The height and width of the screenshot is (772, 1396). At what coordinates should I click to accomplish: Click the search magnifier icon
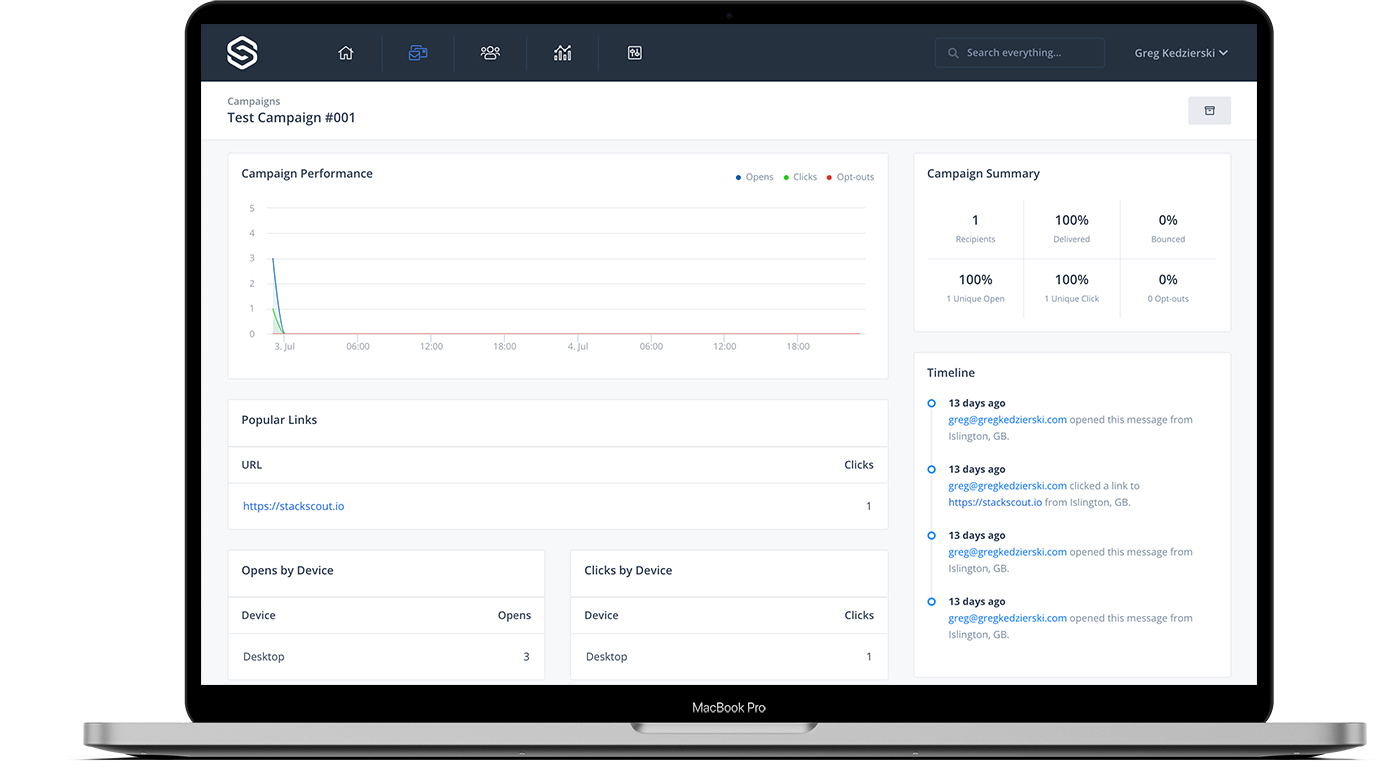[952, 52]
